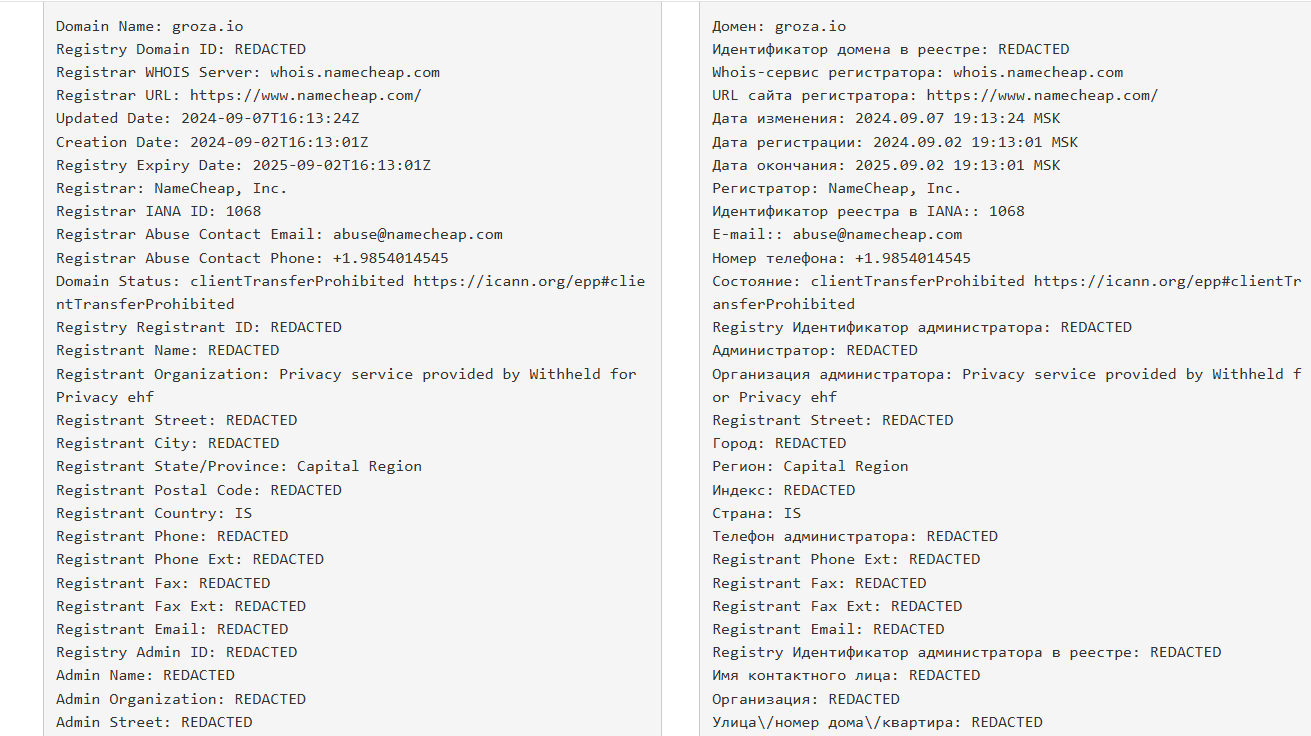
Task: Click the "Регион: Capital Region" line
Action: pos(810,466)
